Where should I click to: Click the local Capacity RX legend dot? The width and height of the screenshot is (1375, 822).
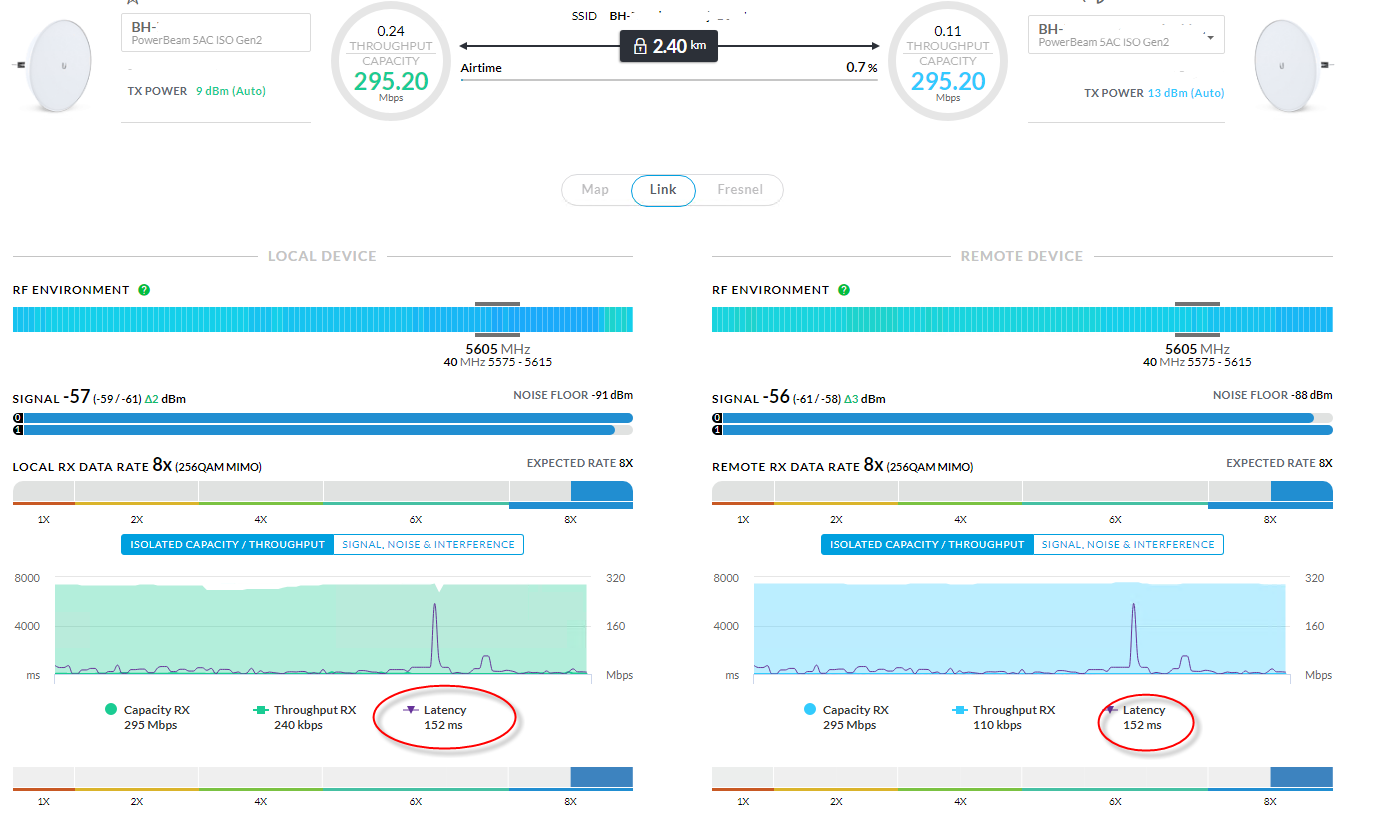[x=111, y=710]
